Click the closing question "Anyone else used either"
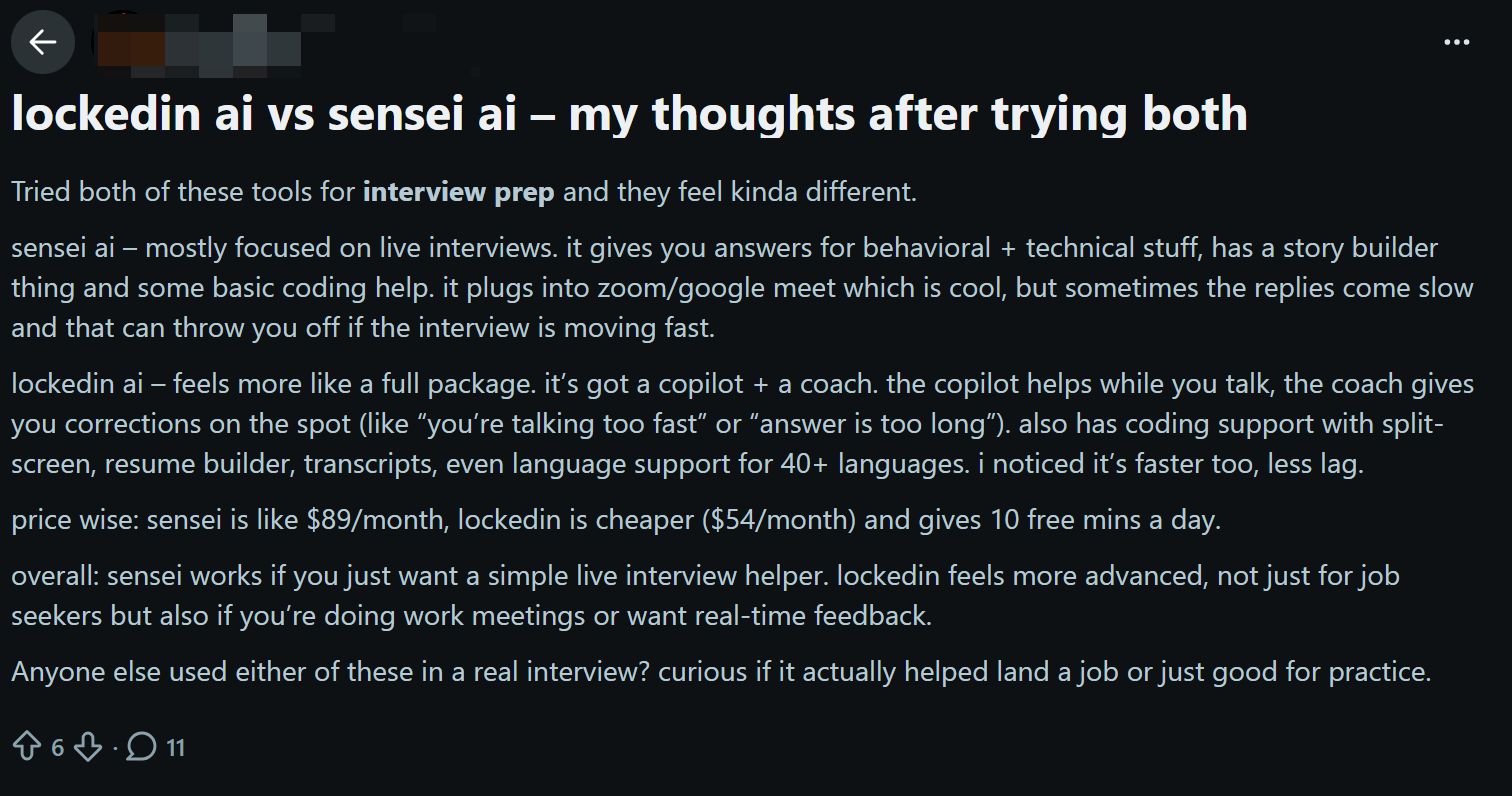The width and height of the screenshot is (1512, 796). click(x=720, y=671)
